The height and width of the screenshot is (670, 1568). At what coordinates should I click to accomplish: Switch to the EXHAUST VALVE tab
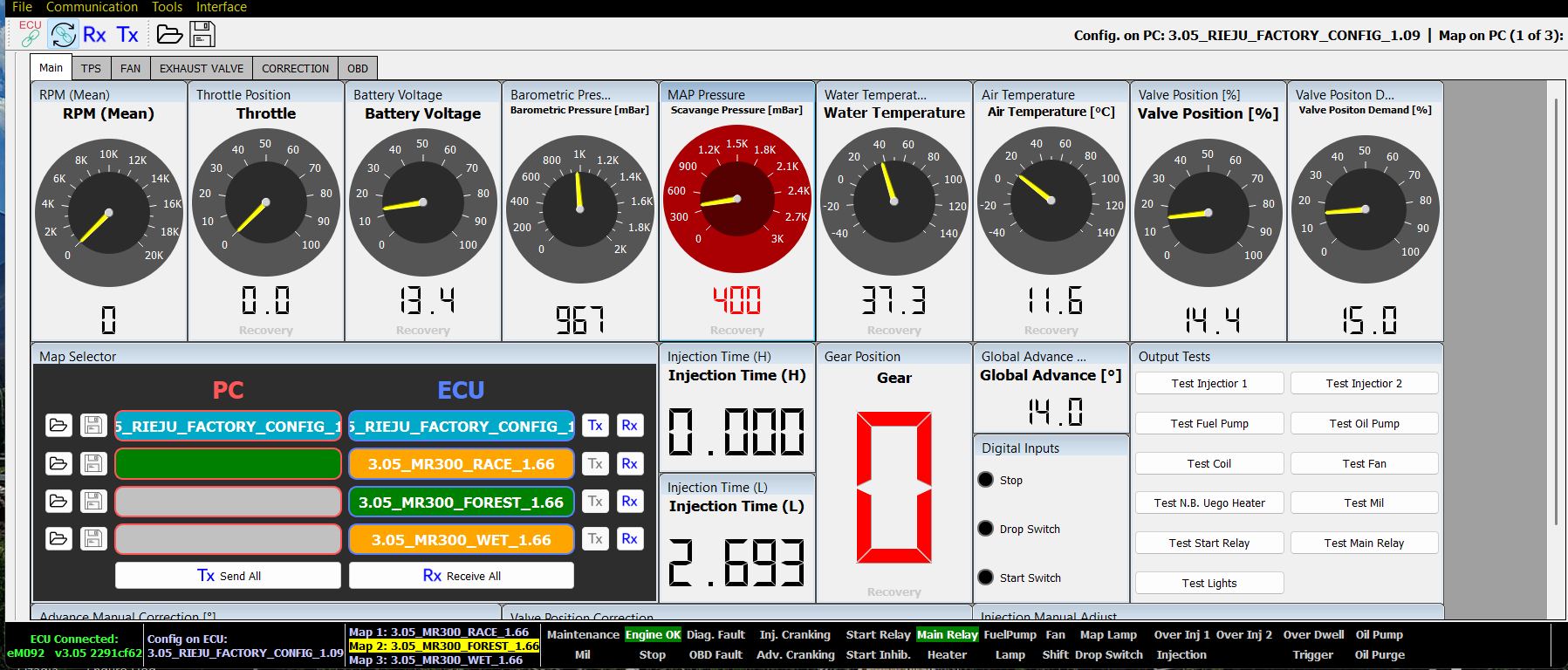202,68
